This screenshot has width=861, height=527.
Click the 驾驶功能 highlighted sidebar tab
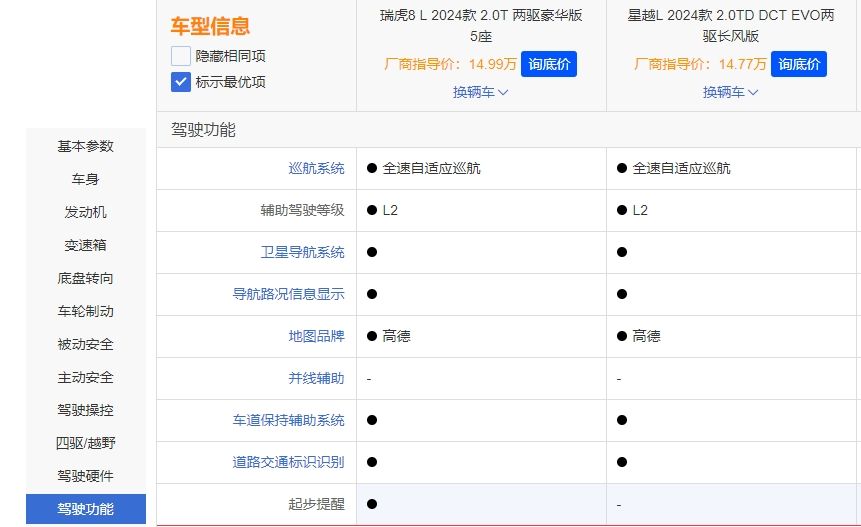click(x=86, y=509)
